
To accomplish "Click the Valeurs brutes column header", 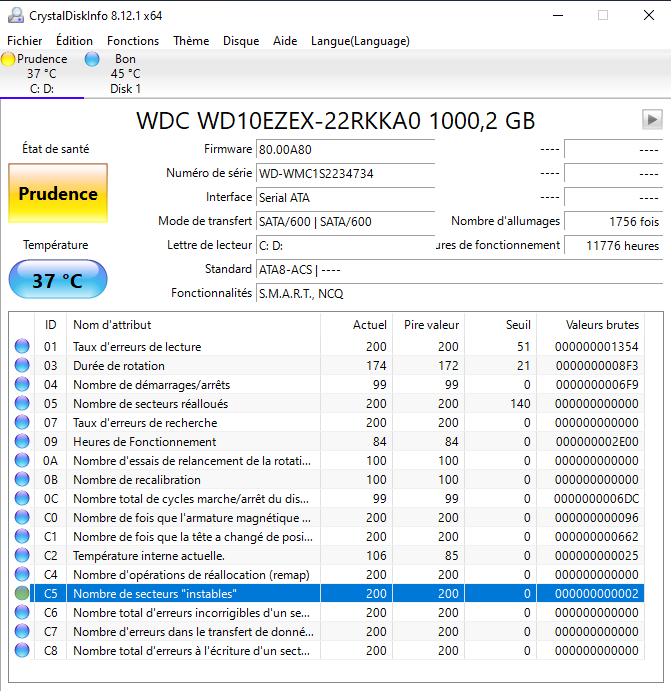I will (590, 325).
